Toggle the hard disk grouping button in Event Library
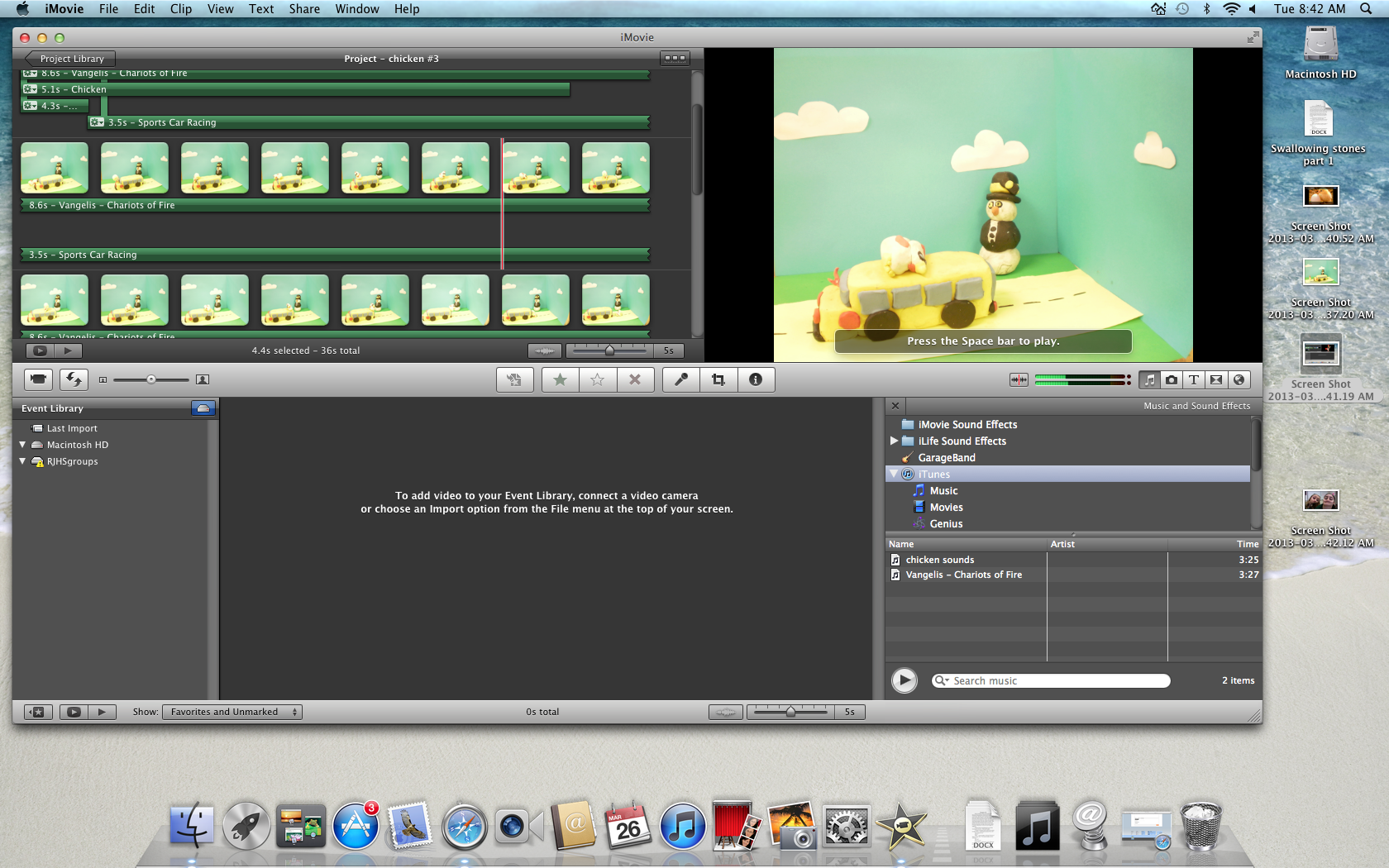Screen dimensions: 1389x868 (203, 408)
